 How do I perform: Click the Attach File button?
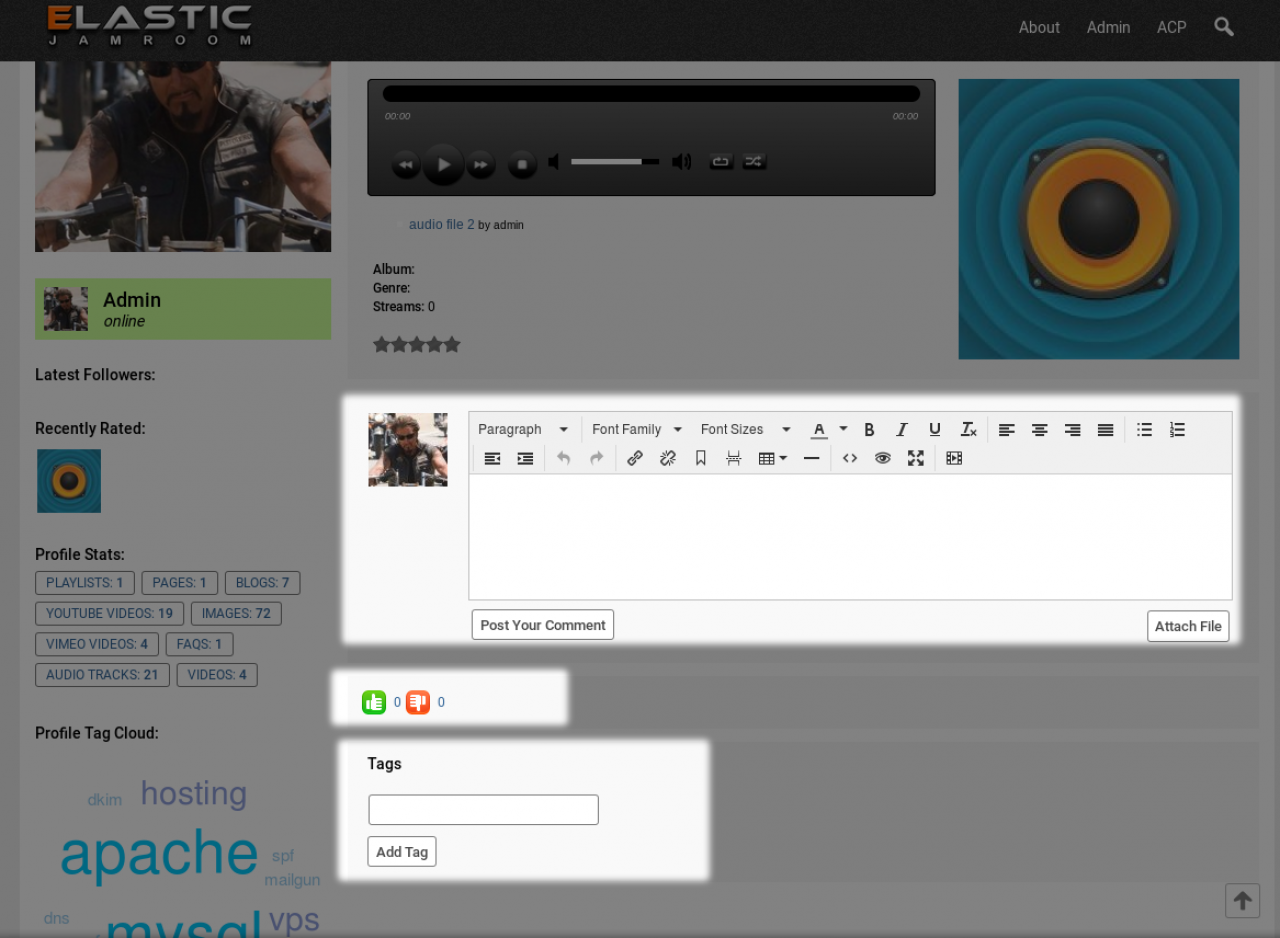1188,626
